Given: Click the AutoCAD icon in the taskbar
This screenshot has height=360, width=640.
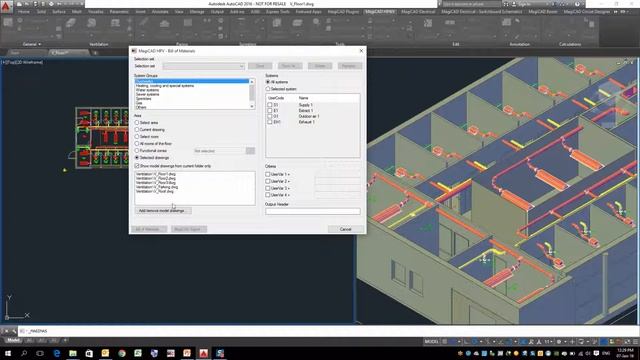Looking at the screenshot, I should coord(204,353).
